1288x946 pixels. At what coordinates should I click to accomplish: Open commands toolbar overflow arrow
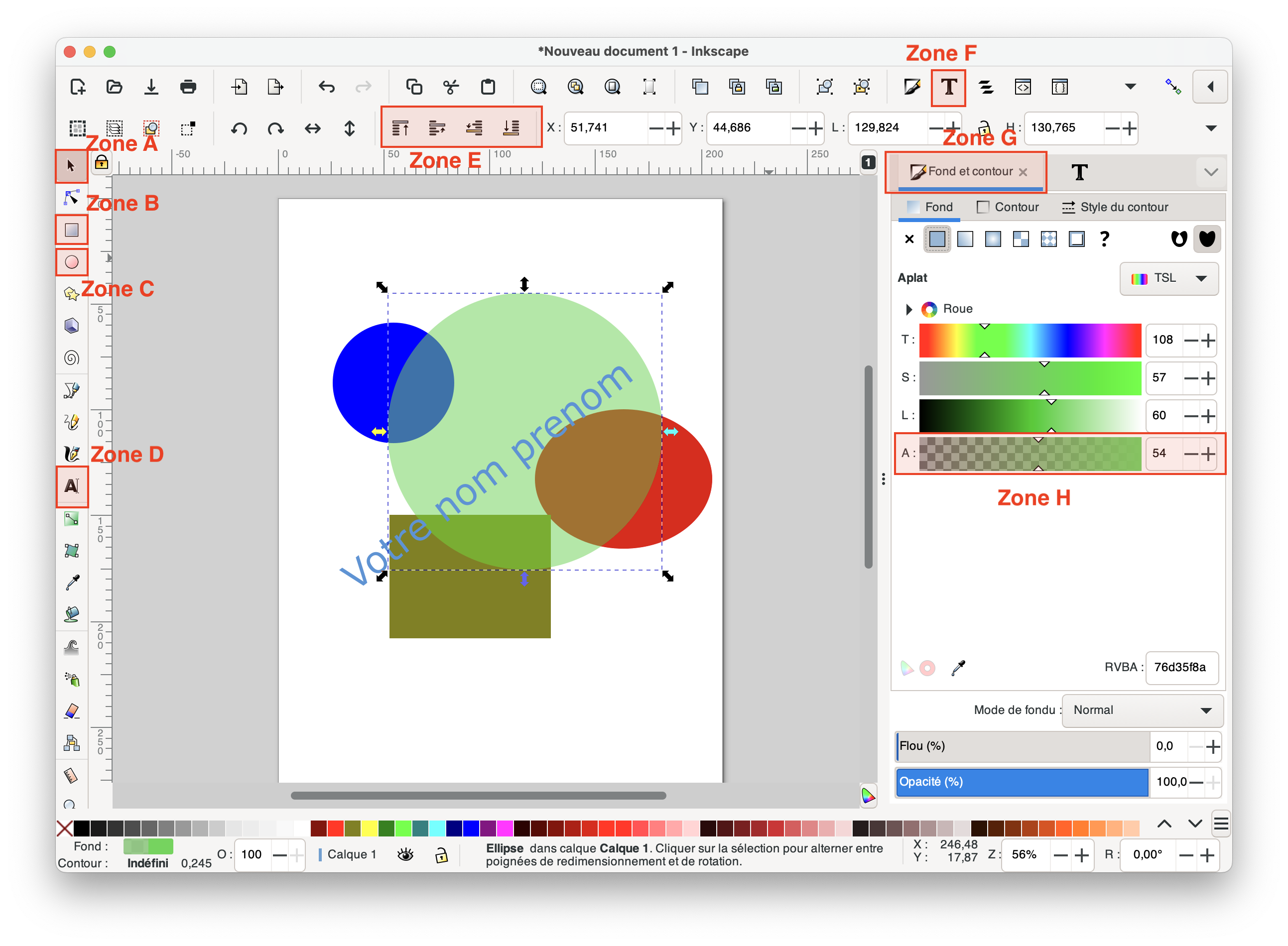(1130, 87)
